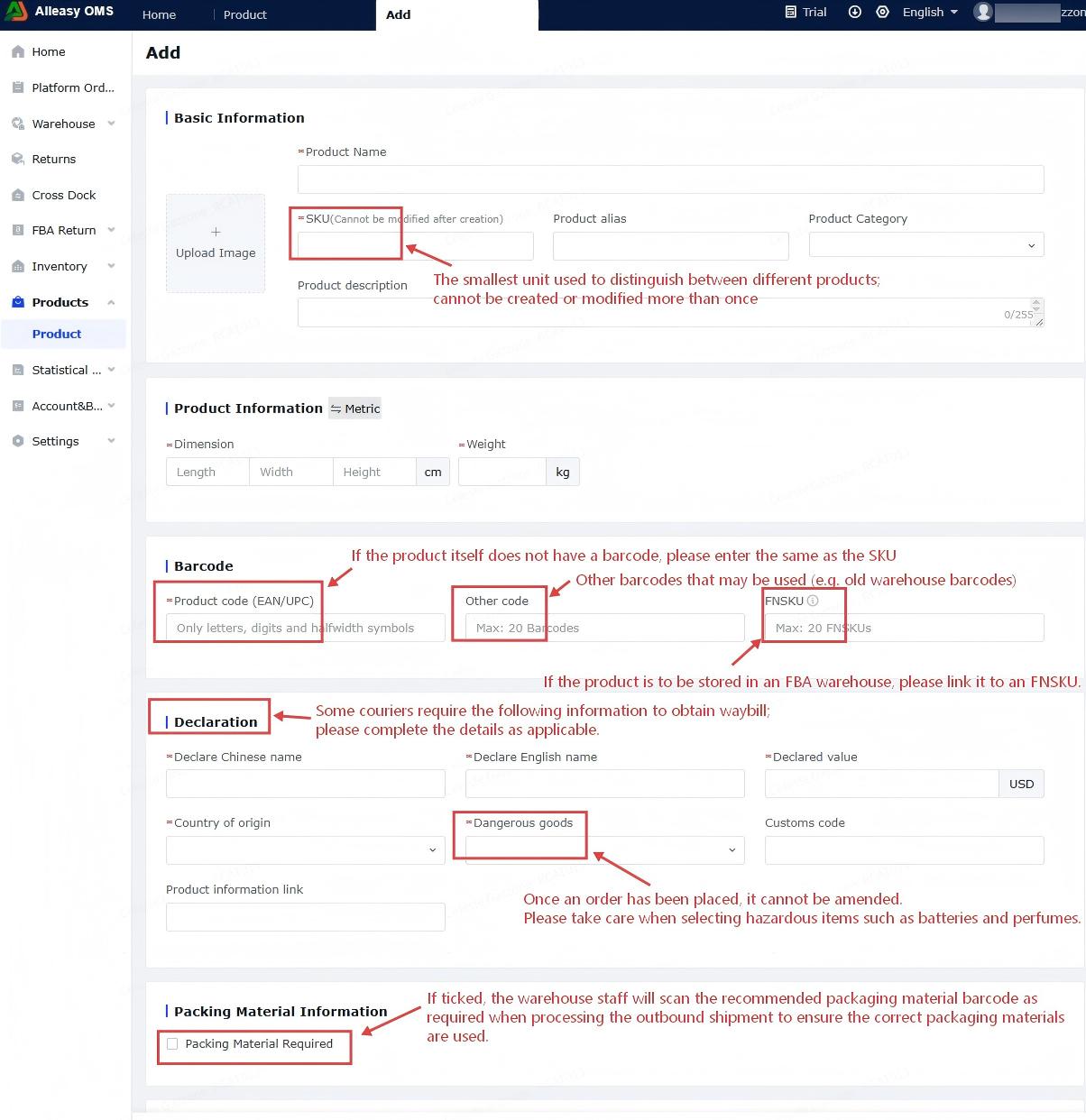
Task: Click the Other code barcode field
Action: coord(605,628)
